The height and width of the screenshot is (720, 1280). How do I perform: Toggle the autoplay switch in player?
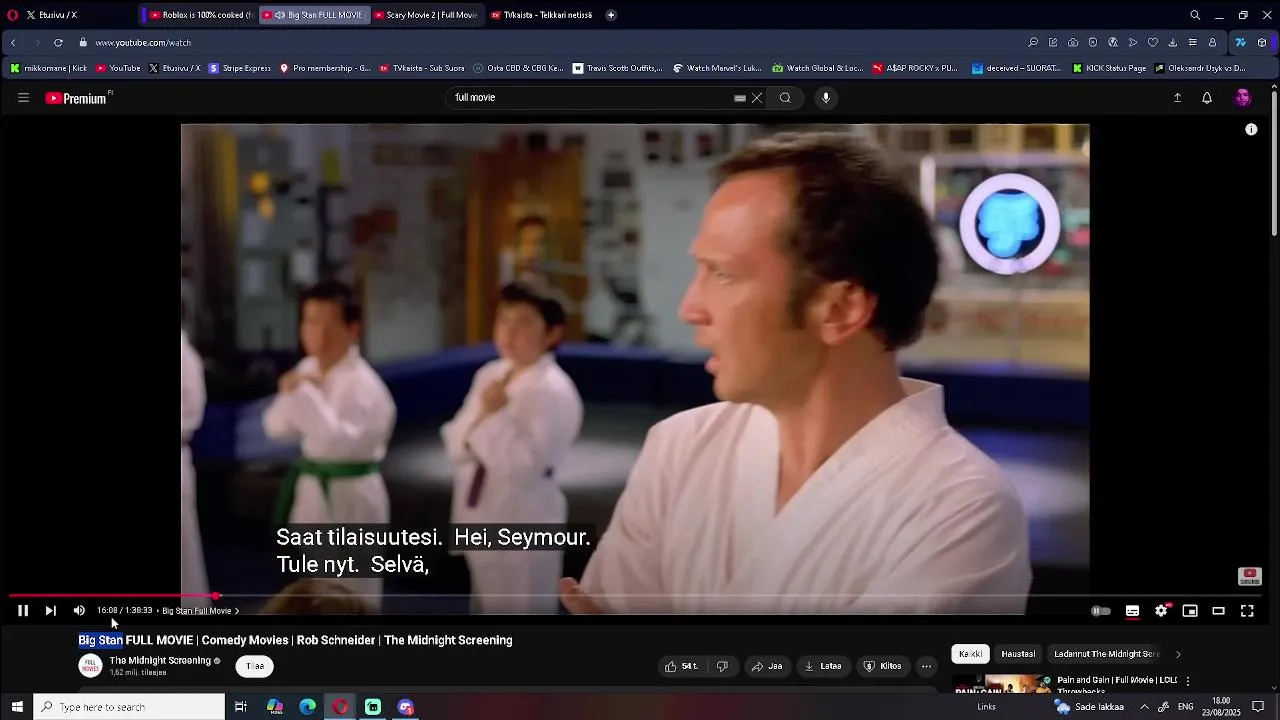tap(1100, 611)
